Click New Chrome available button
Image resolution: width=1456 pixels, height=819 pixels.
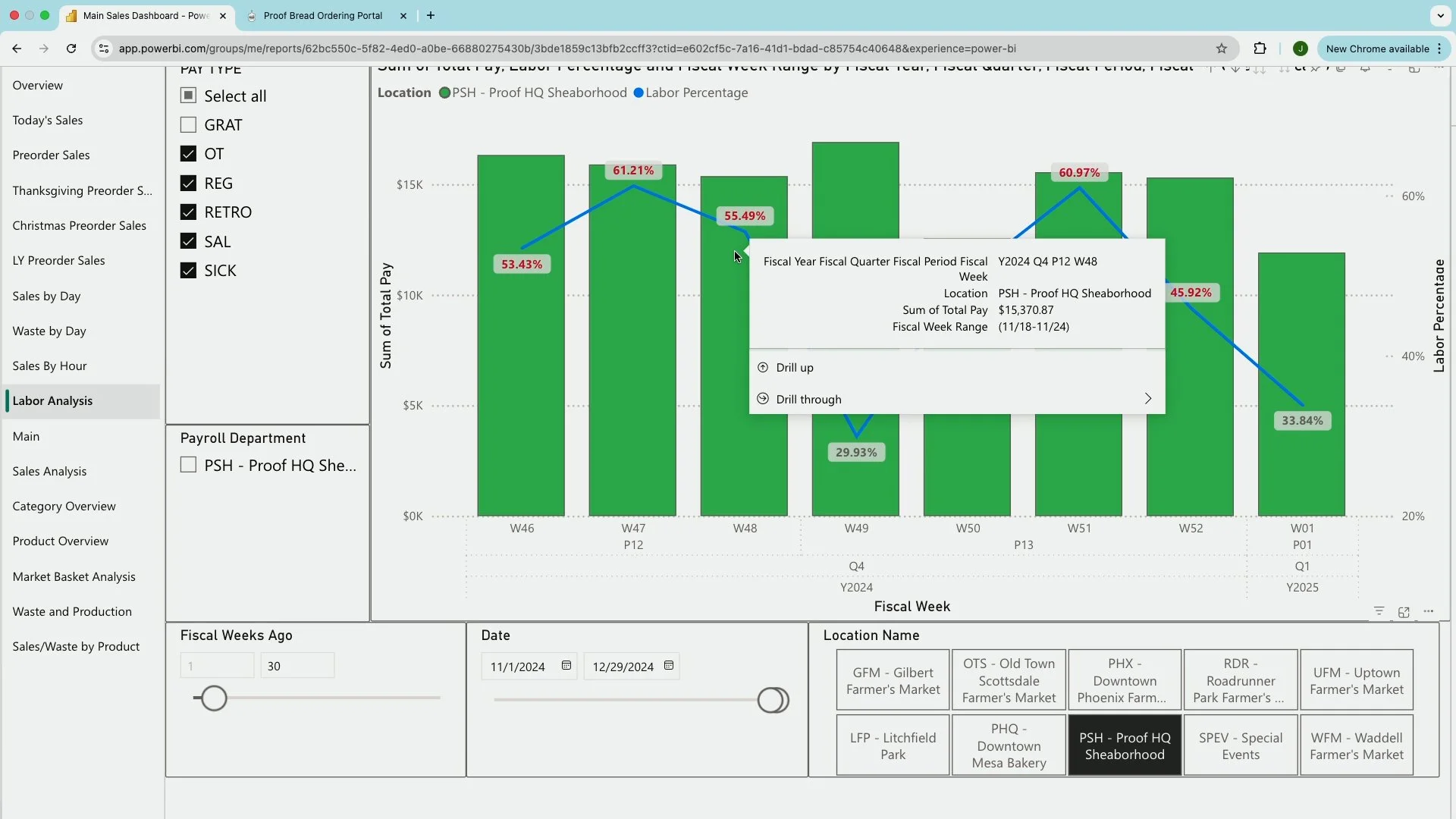pyautogui.click(x=1376, y=49)
